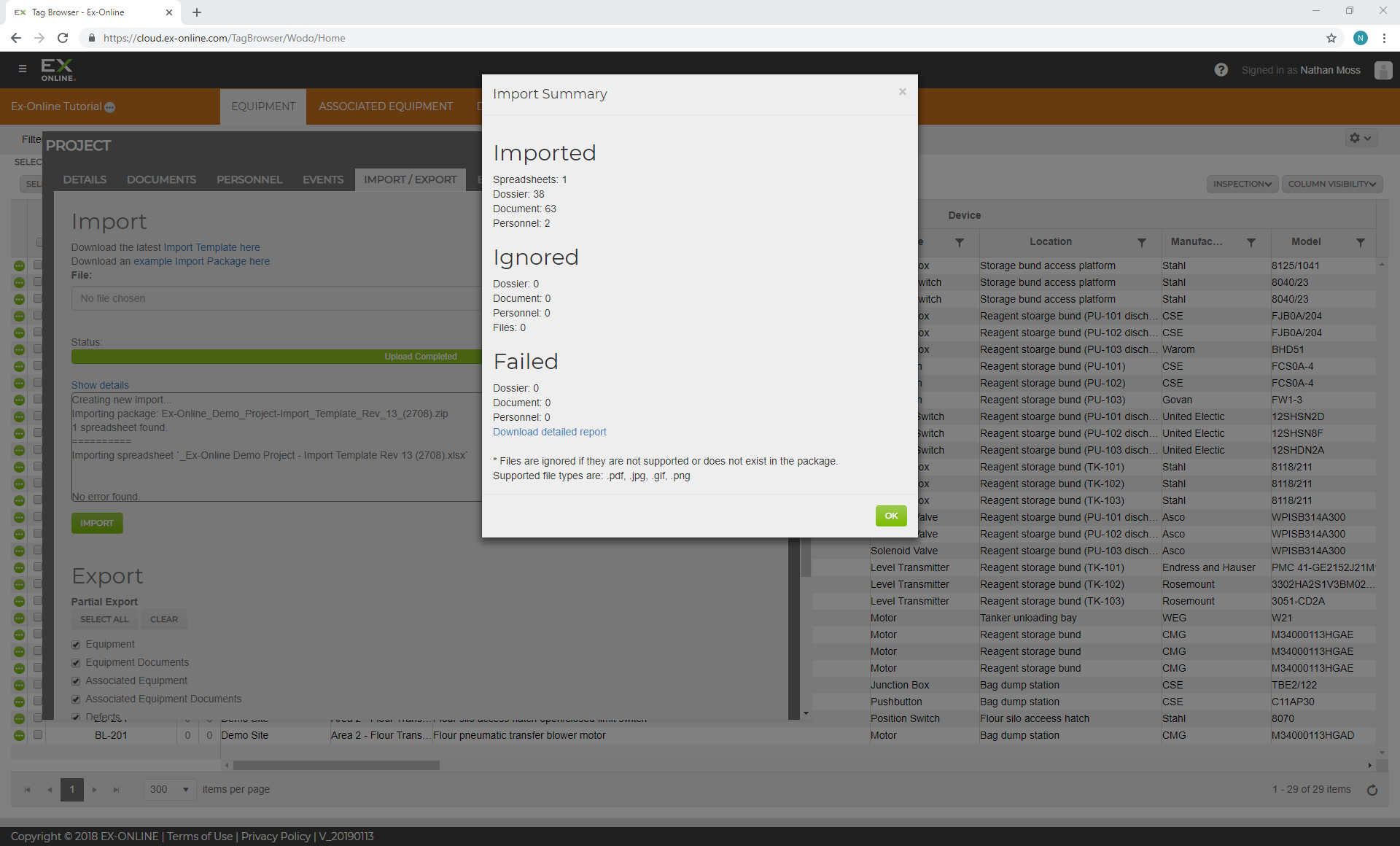
Task: Click the green OK button
Action: coord(890,516)
